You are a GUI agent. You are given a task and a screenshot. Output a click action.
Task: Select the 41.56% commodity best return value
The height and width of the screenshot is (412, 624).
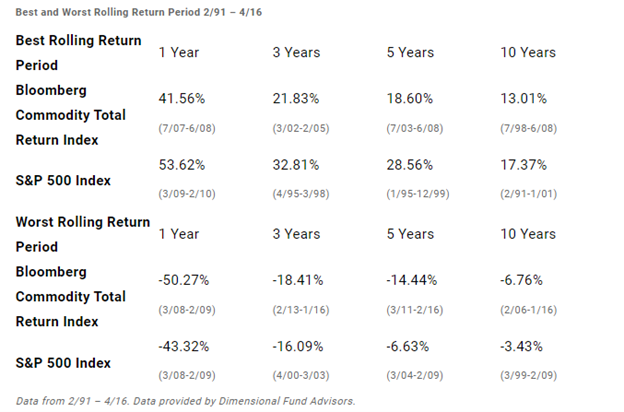[x=183, y=98]
